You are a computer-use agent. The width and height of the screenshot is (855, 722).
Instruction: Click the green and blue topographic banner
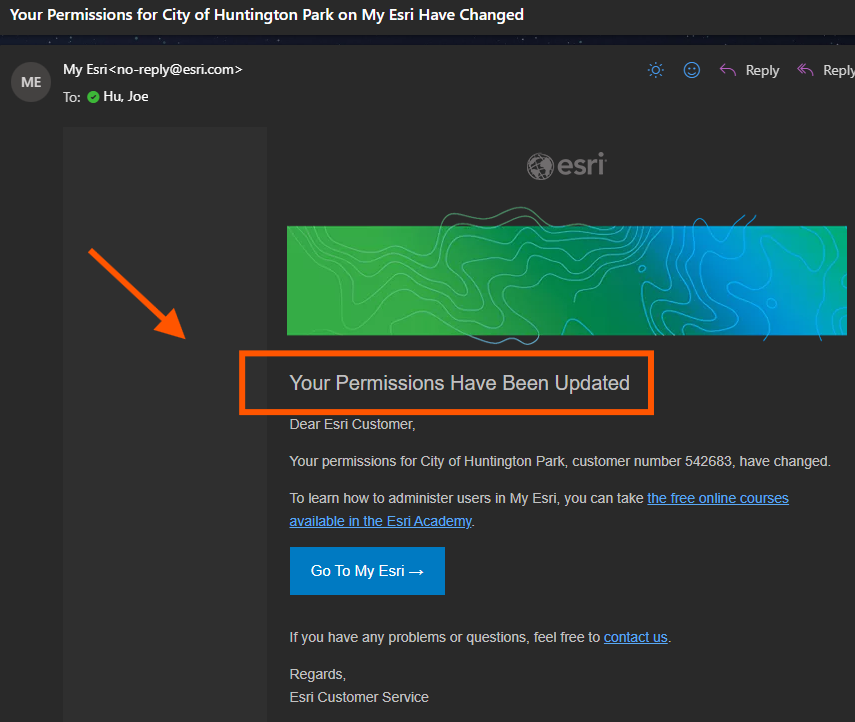point(567,280)
